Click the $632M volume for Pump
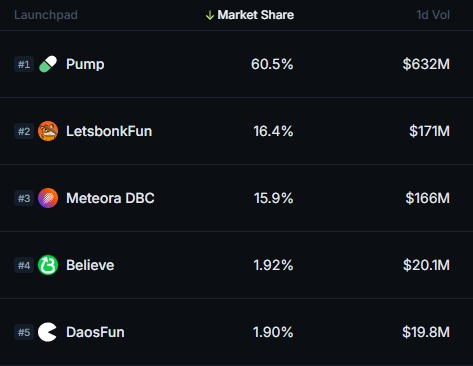 [426, 64]
